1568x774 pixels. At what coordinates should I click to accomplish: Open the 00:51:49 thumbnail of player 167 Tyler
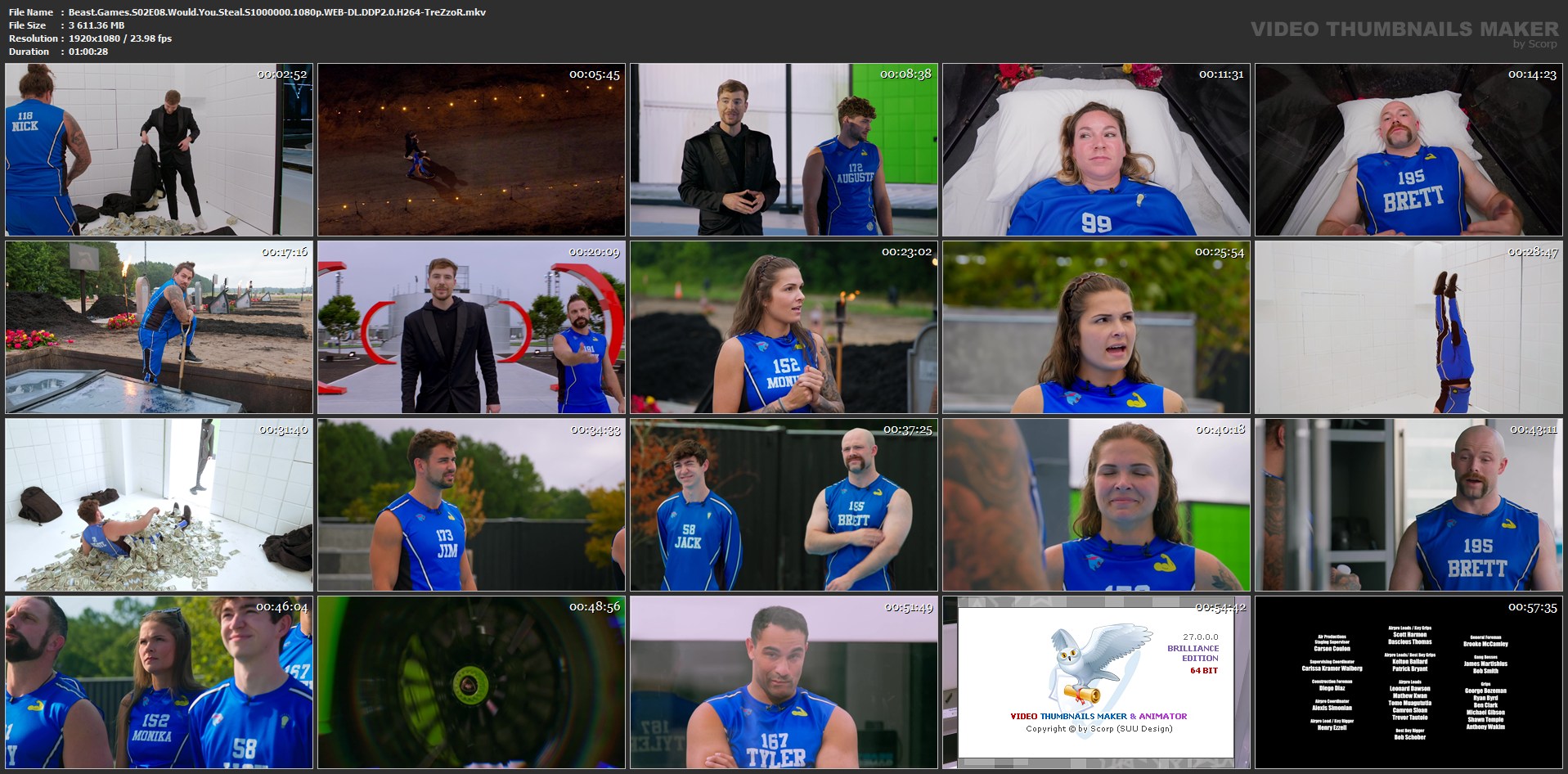(784, 682)
